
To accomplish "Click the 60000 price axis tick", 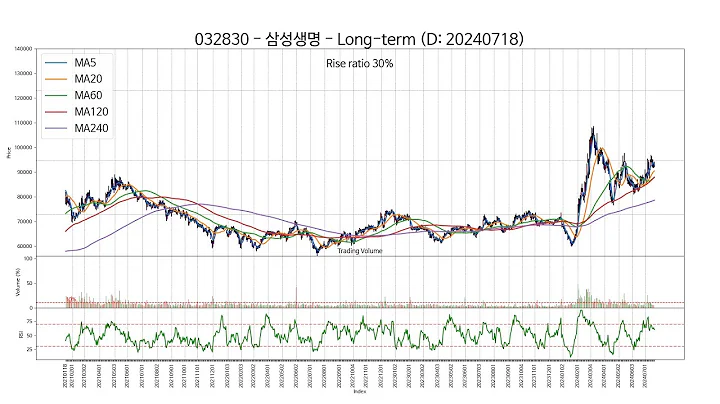I will (25, 247).
